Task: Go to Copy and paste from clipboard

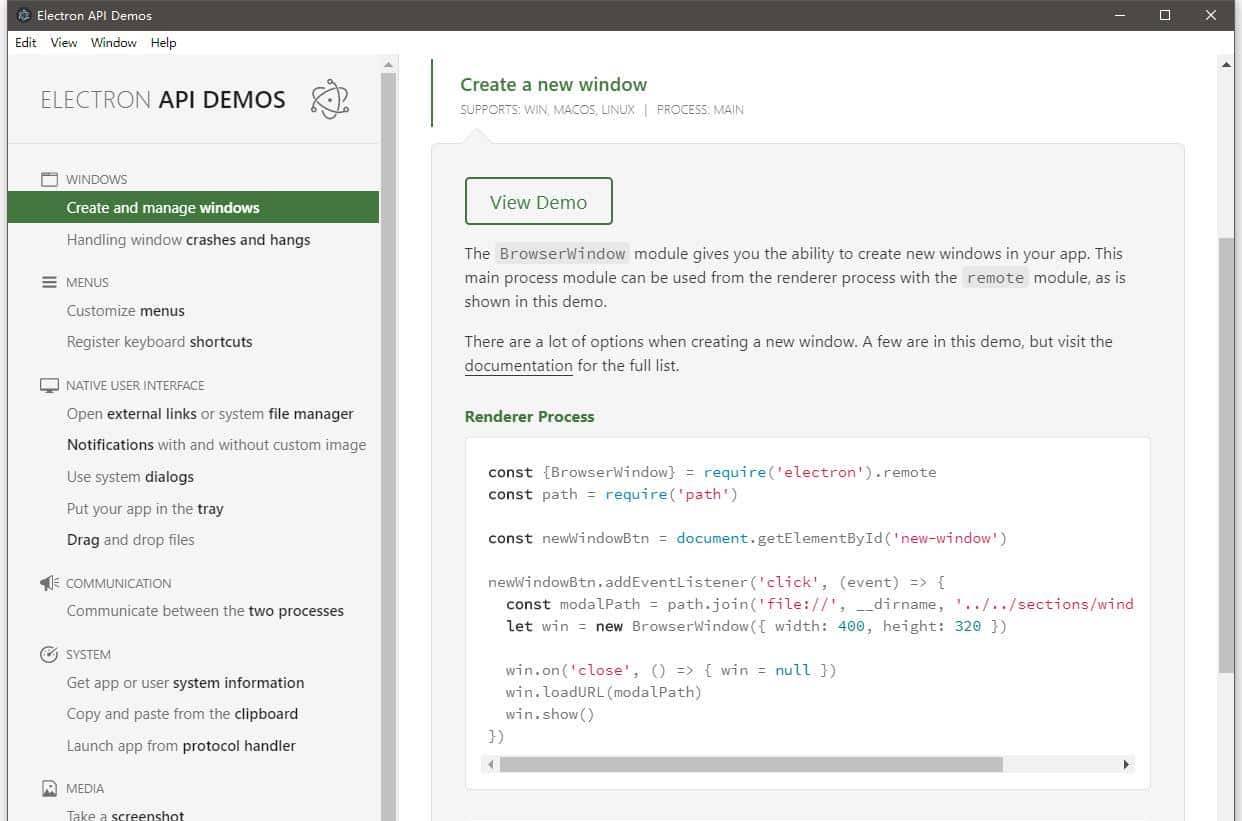Action: [182, 714]
